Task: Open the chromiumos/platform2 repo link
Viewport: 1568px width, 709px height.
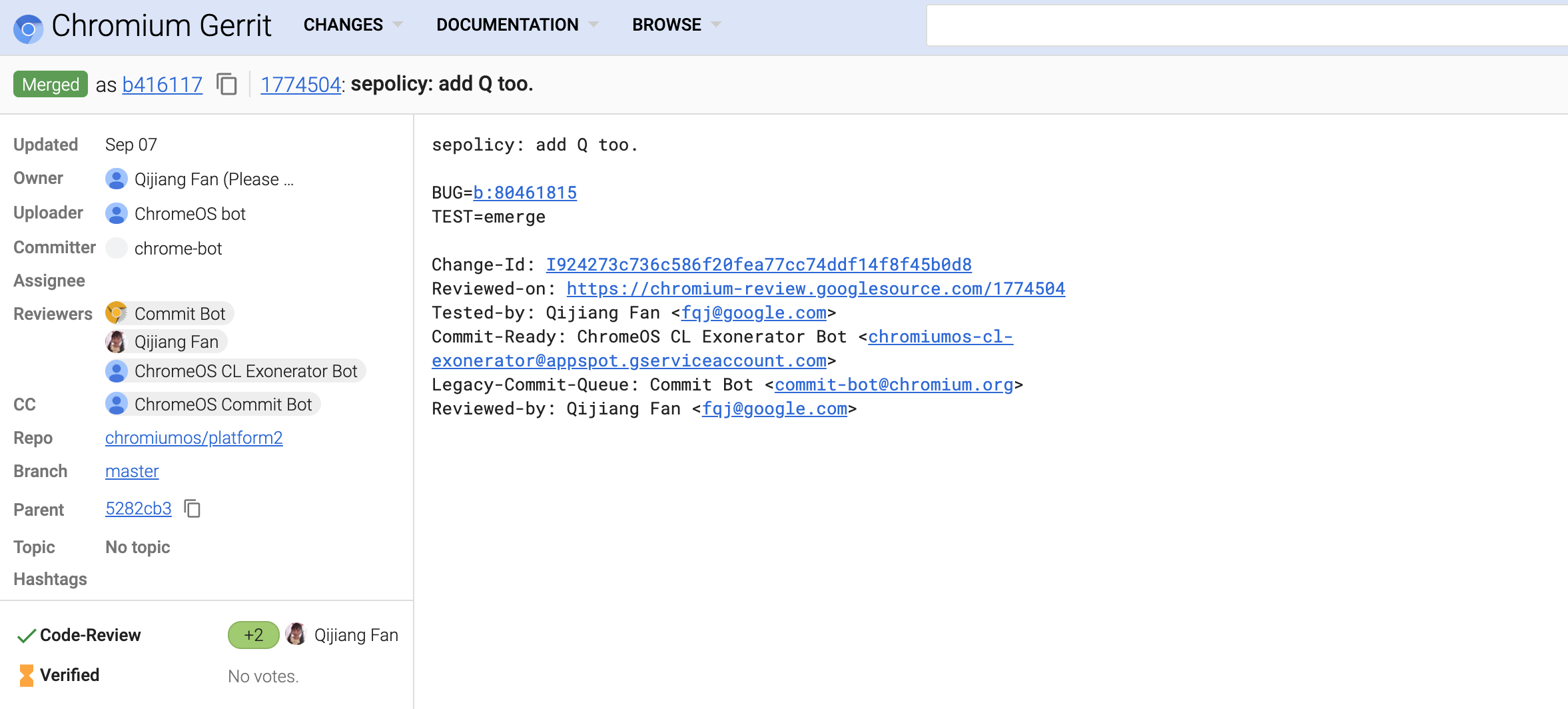Action: coord(194,438)
